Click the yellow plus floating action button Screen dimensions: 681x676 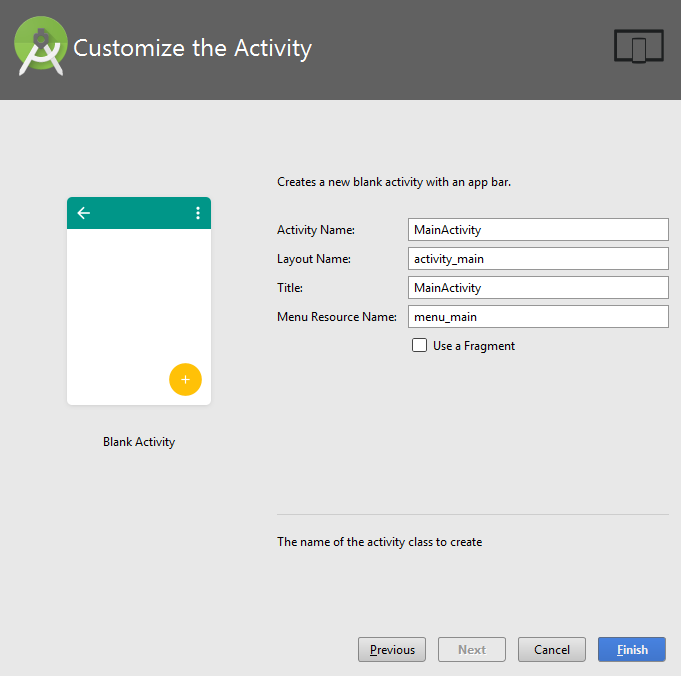coord(185,379)
